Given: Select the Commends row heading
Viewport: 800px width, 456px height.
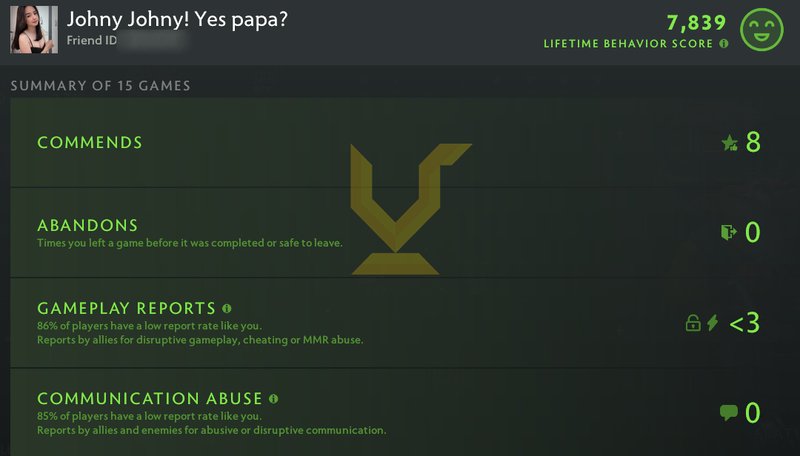Looking at the screenshot, I should (x=90, y=142).
